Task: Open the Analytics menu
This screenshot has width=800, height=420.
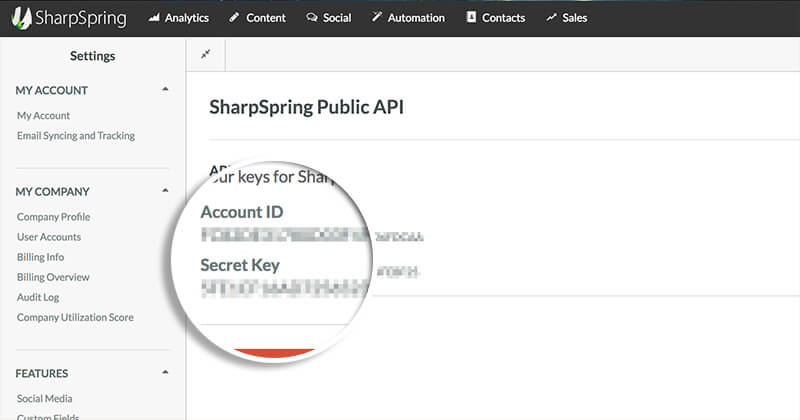Action: click(x=179, y=18)
